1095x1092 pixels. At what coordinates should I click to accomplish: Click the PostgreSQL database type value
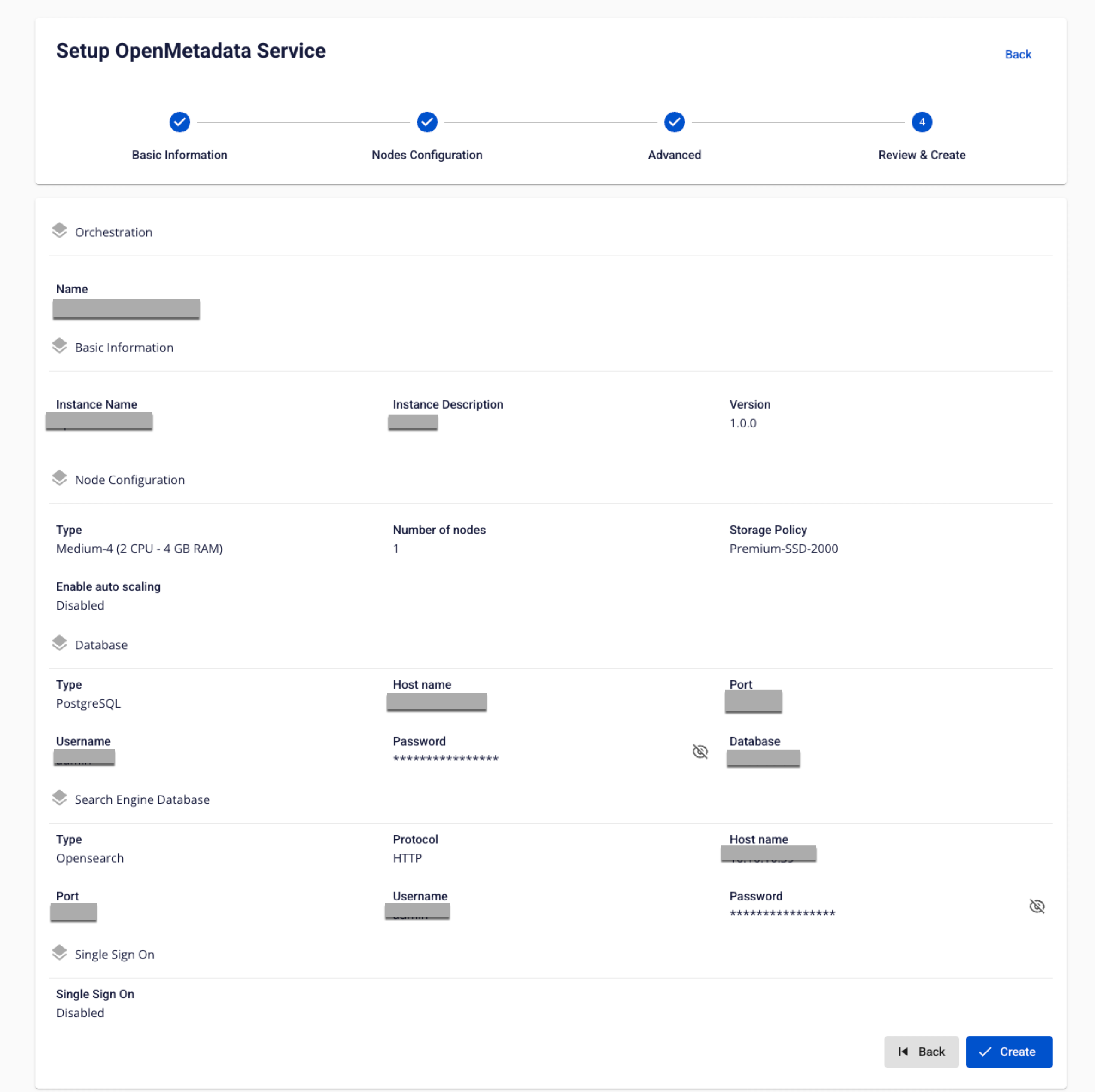(x=88, y=703)
